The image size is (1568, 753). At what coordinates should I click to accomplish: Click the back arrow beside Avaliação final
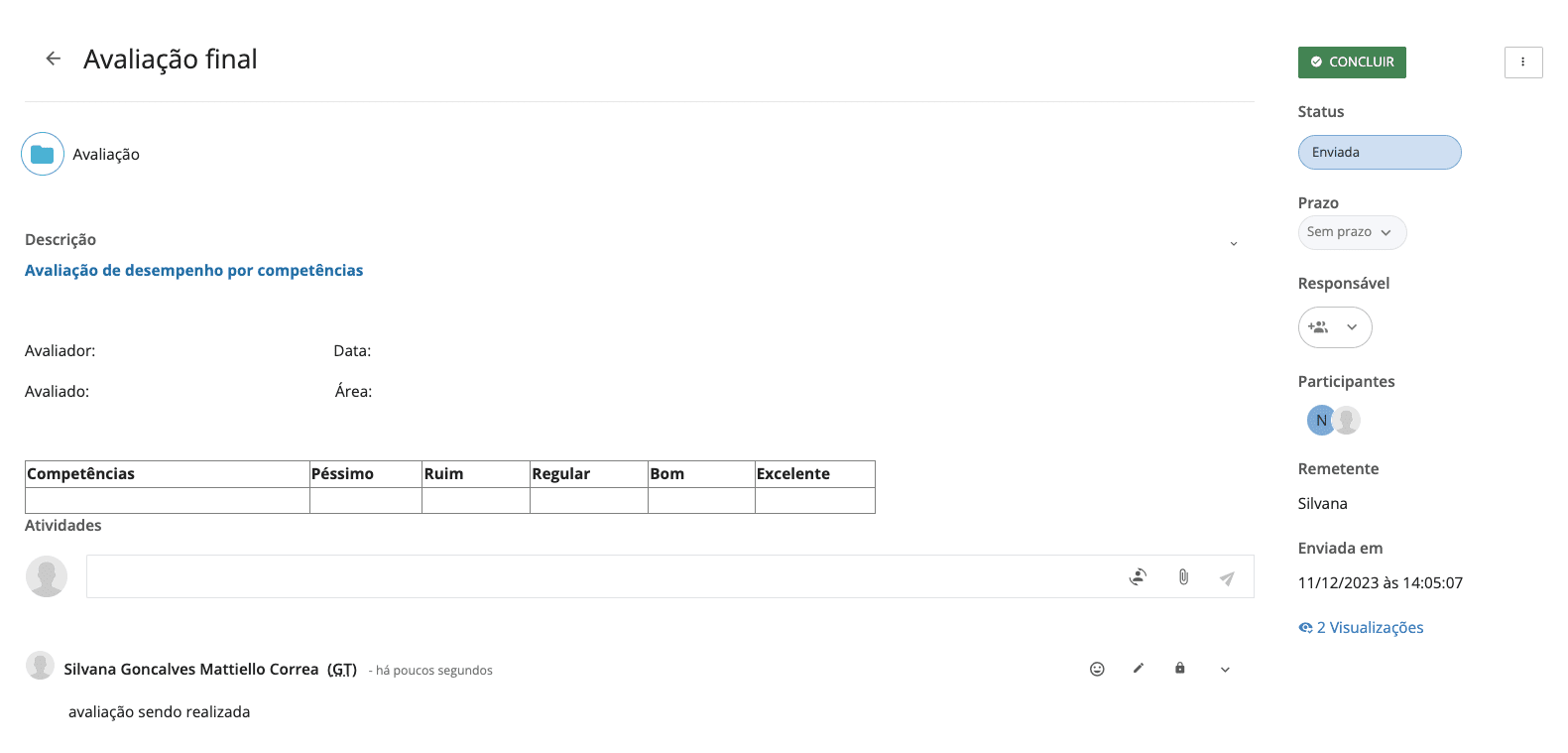54,60
